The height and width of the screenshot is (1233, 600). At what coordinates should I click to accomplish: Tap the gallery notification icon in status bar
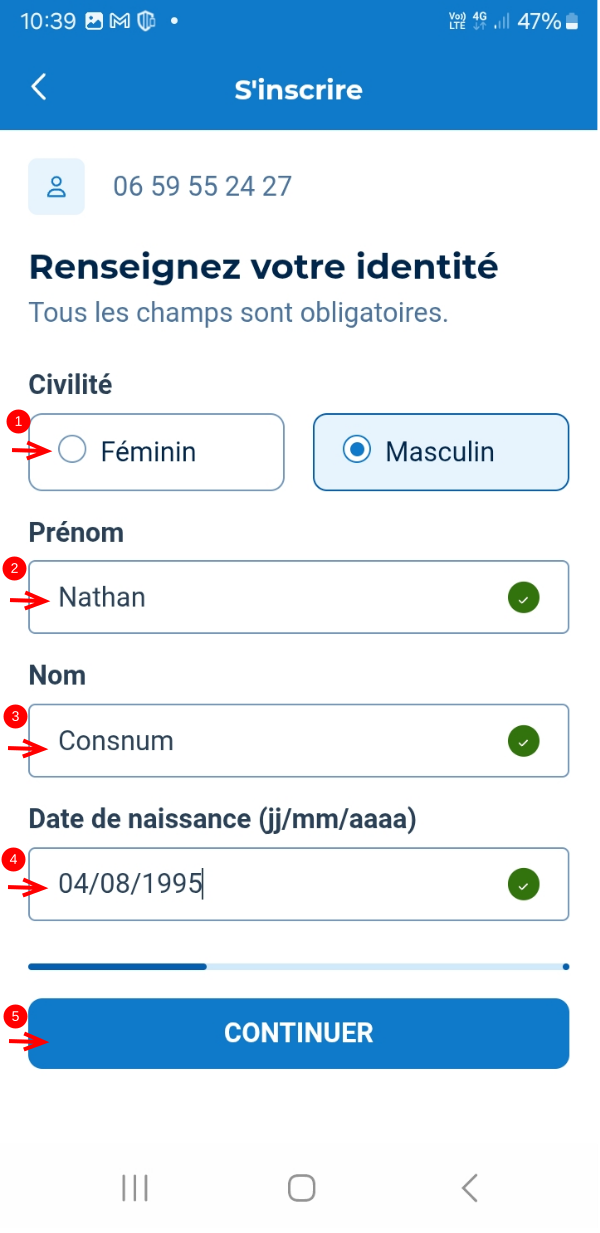[94, 21]
